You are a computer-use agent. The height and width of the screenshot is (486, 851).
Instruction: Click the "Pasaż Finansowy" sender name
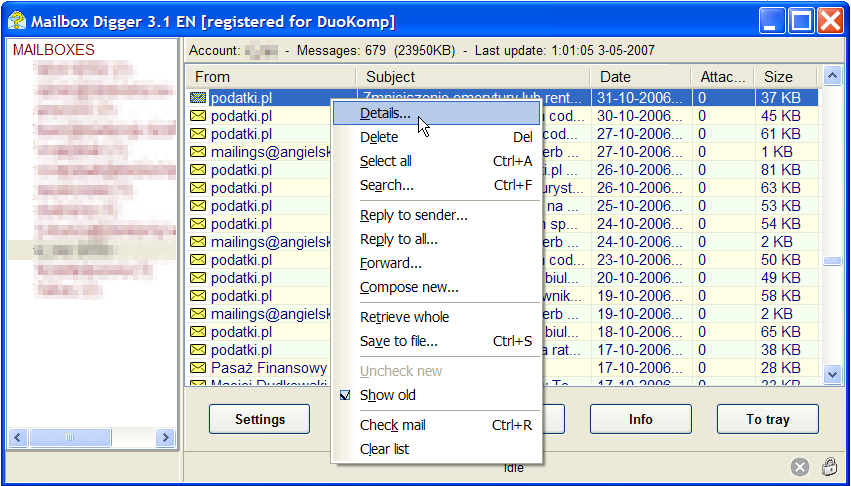pyautogui.click(x=269, y=368)
